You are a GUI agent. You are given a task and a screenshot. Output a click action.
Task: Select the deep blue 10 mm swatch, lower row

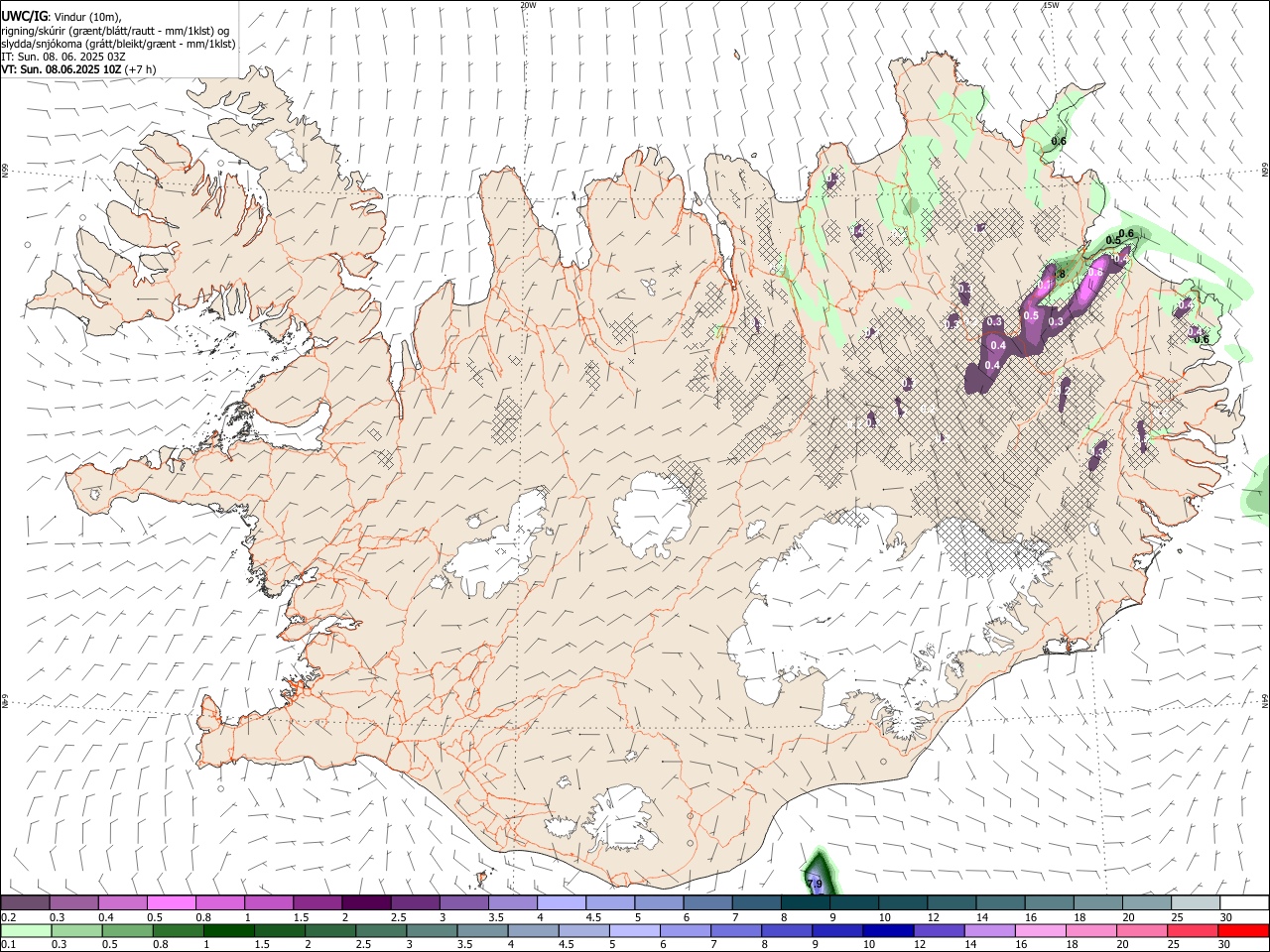pyautogui.click(x=888, y=931)
